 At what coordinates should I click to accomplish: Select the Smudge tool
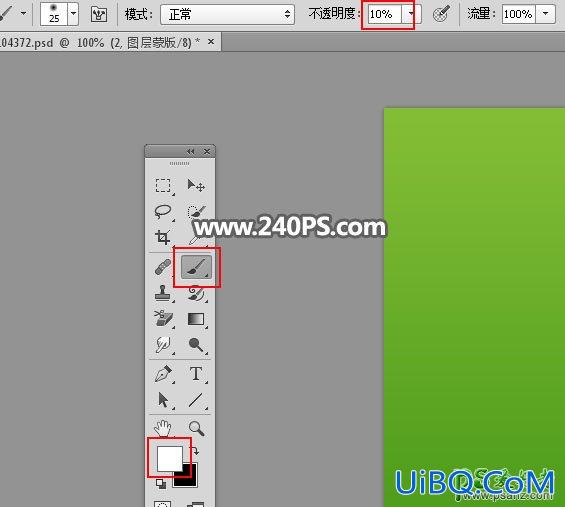coord(163,345)
